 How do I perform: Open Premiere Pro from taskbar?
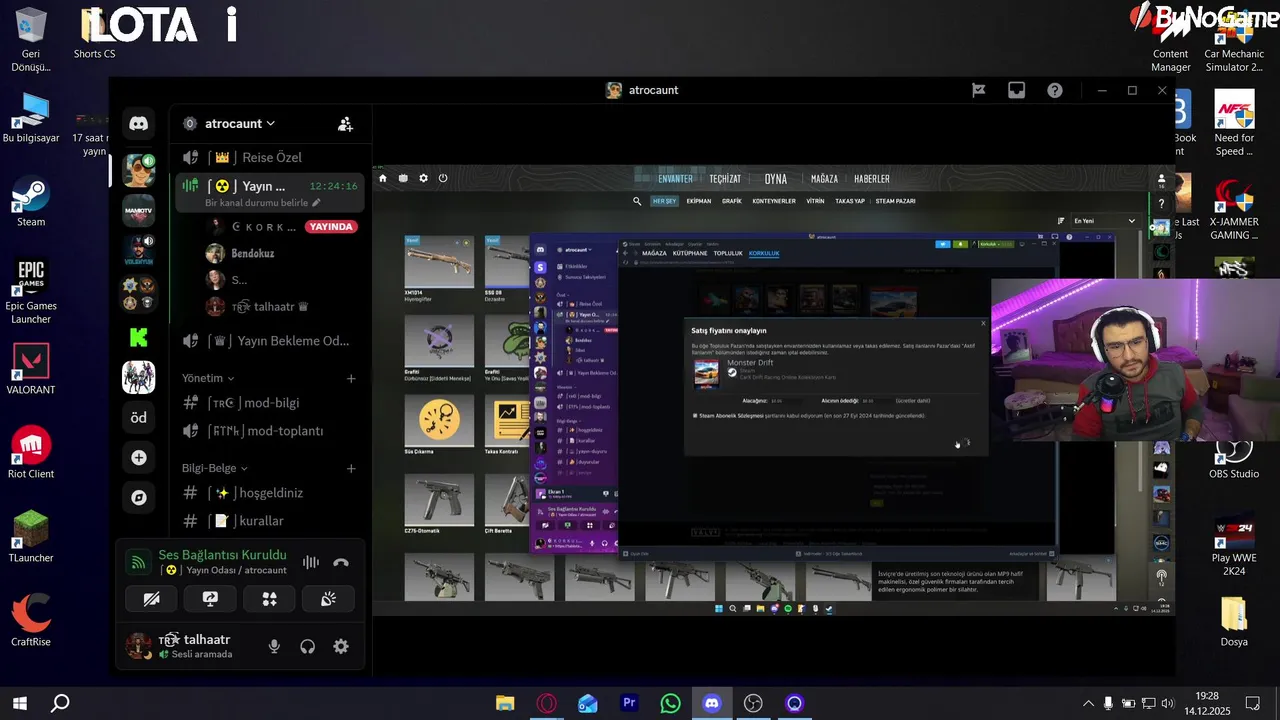(x=629, y=704)
